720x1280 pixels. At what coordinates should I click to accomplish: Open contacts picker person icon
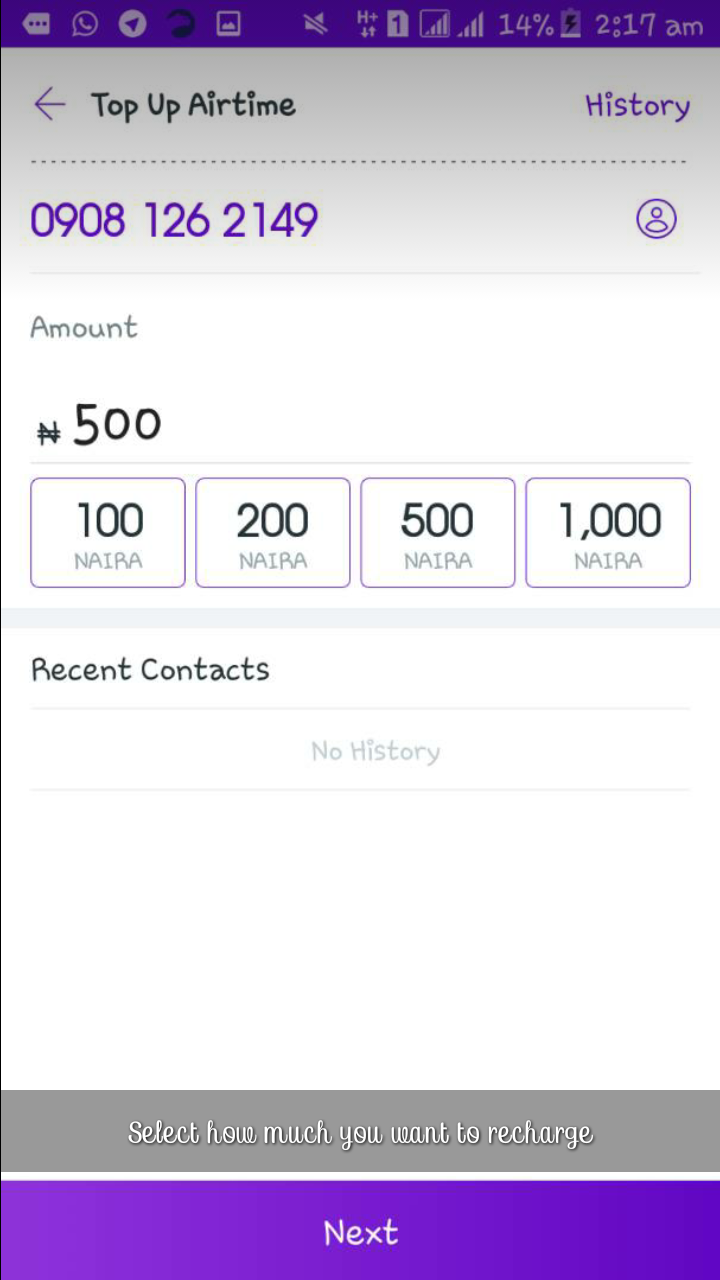coord(656,218)
